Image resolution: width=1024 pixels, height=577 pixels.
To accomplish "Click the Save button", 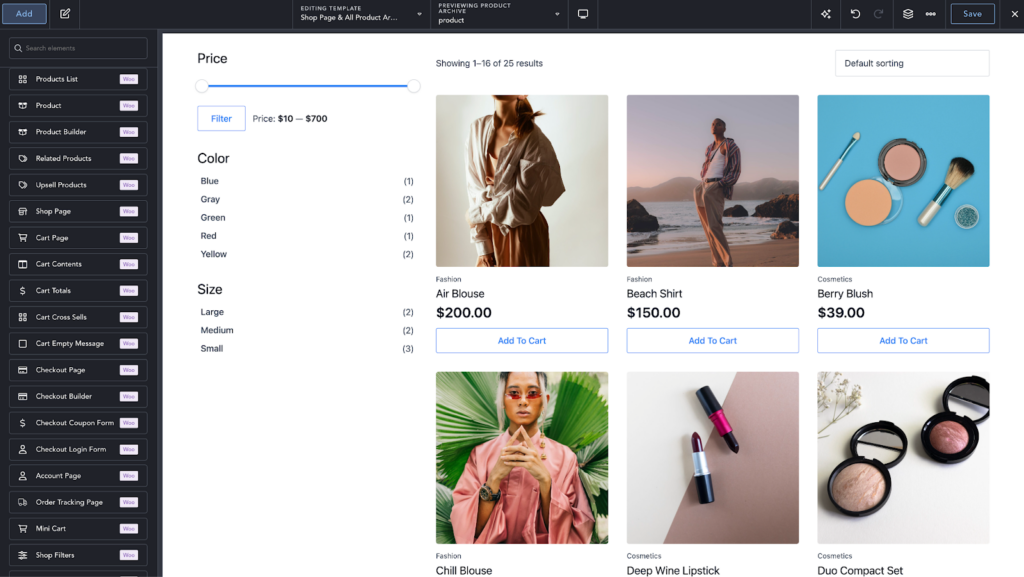I will pyautogui.click(x=971, y=13).
